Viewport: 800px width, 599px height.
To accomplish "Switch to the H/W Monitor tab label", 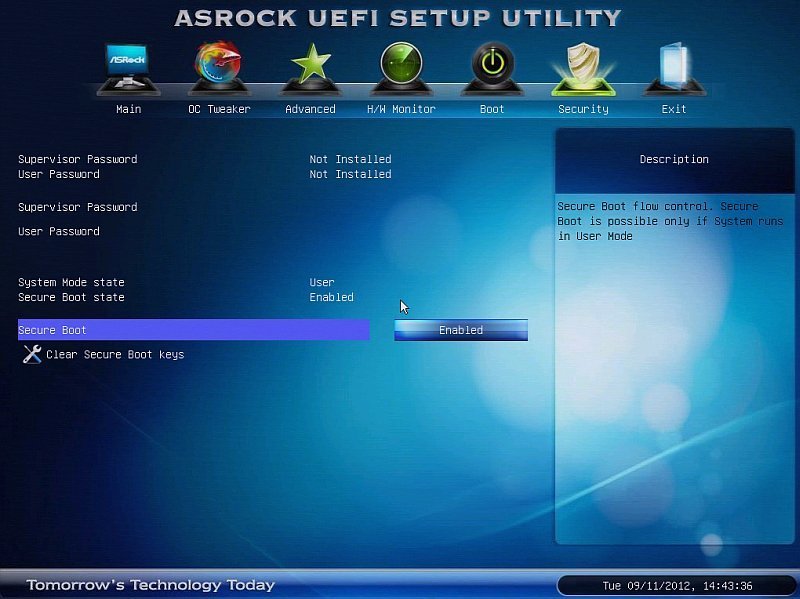I will (401, 109).
